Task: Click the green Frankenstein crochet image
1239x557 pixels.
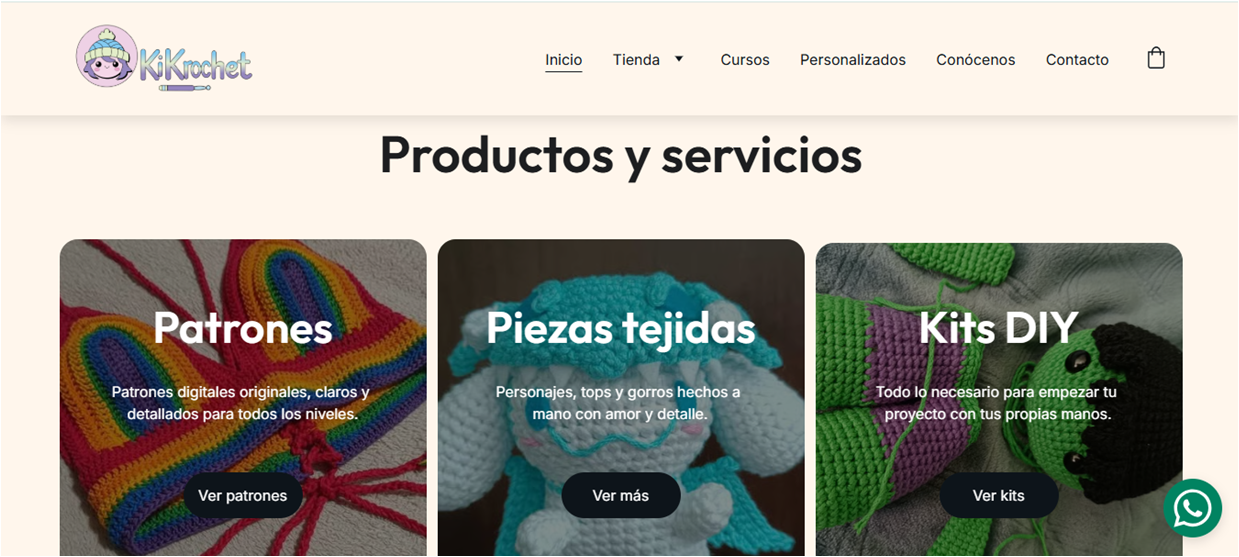Action: [x=999, y=398]
